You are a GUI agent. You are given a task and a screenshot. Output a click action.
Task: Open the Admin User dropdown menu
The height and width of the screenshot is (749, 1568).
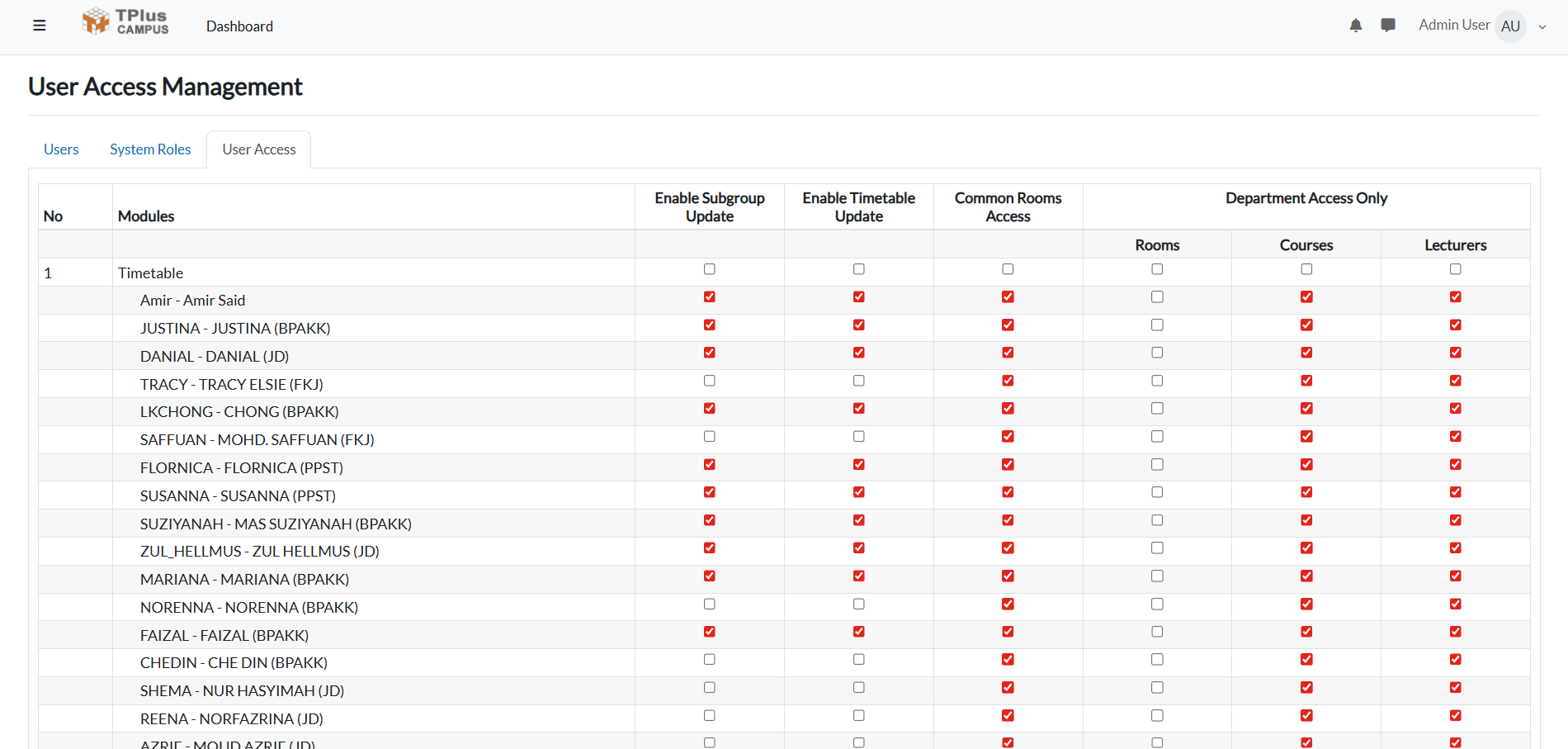[1542, 26]
